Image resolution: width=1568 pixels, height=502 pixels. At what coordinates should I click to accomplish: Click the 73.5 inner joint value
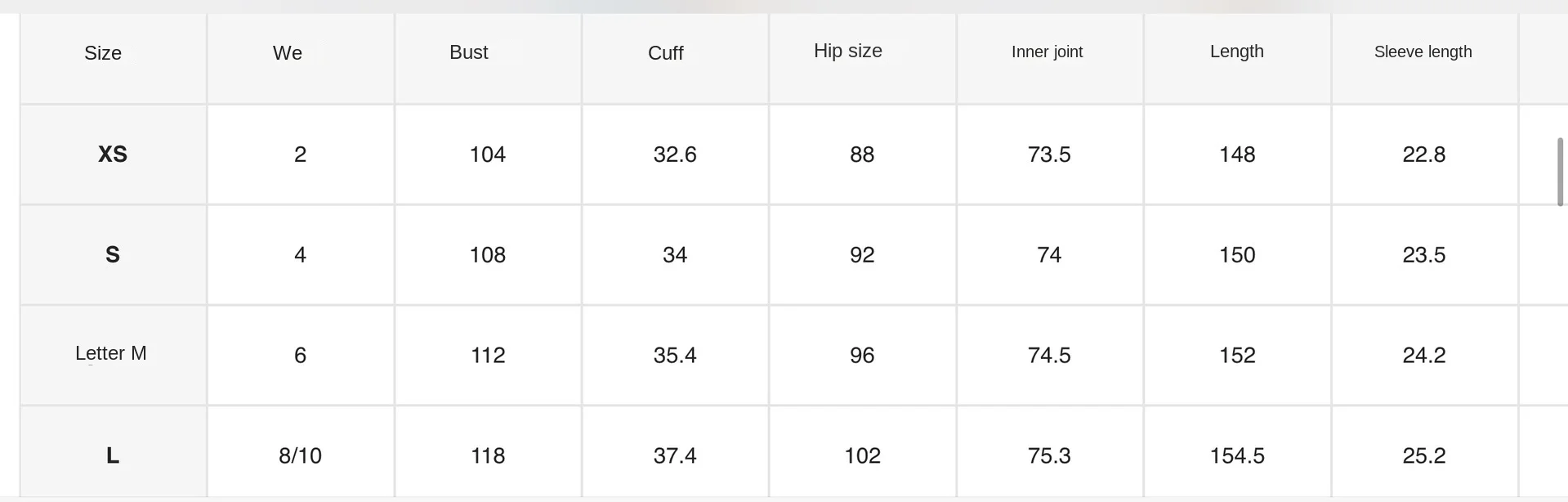tap(1049, 155)
